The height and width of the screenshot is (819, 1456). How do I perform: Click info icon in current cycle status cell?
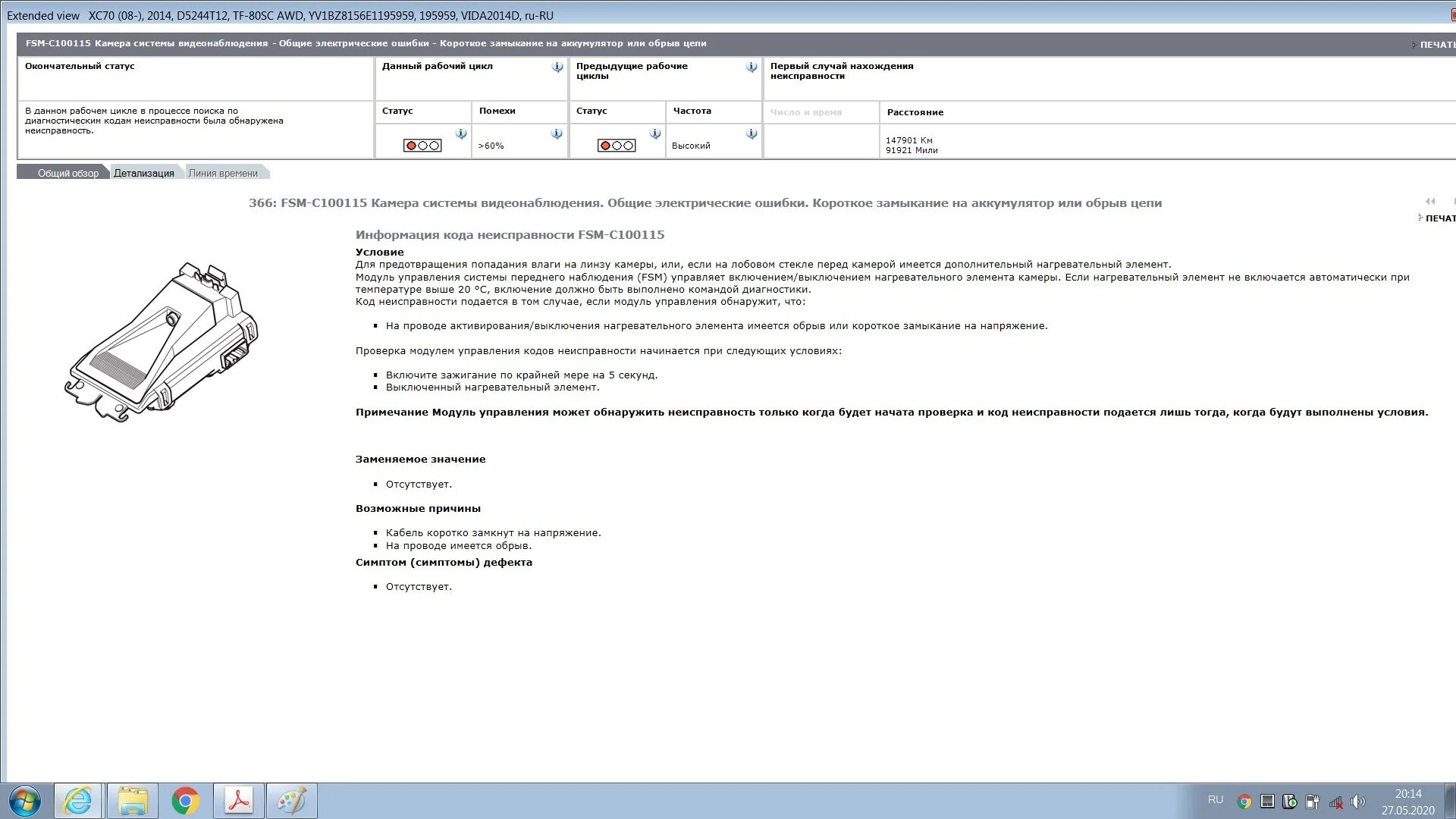[461, 133]
